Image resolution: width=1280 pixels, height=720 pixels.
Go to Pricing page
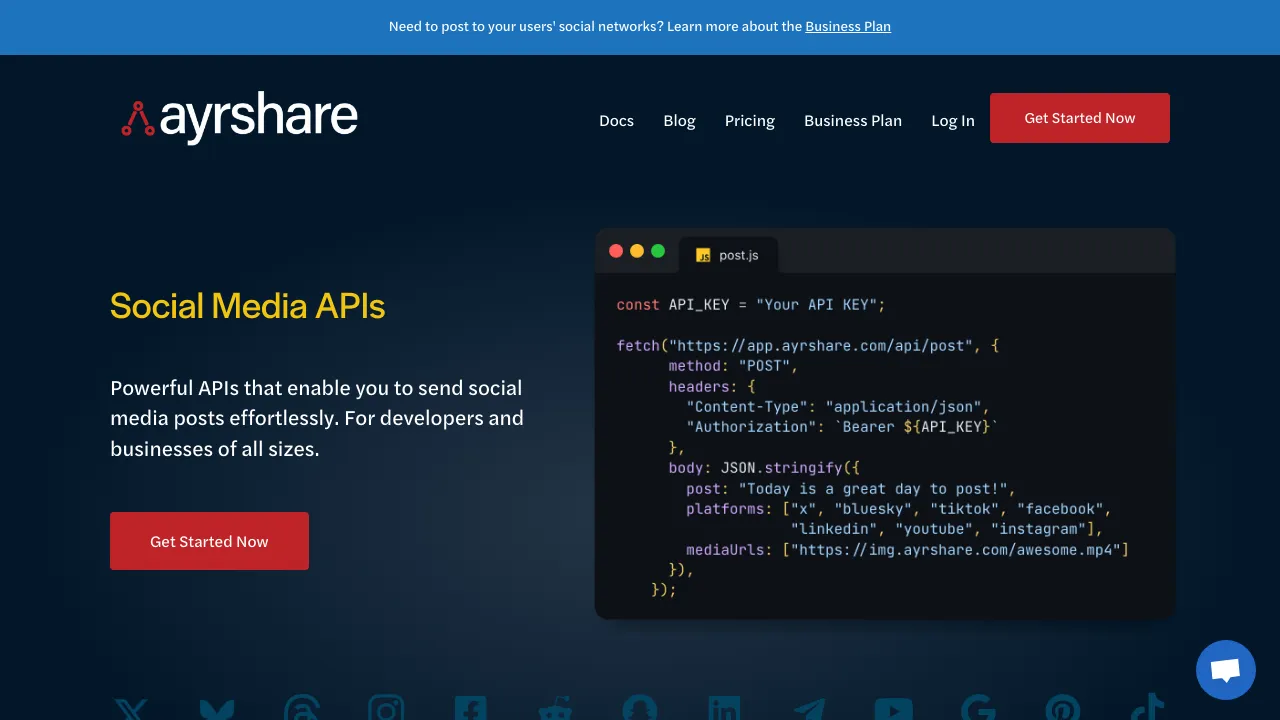pyautogui.click(x=750, y=120)
